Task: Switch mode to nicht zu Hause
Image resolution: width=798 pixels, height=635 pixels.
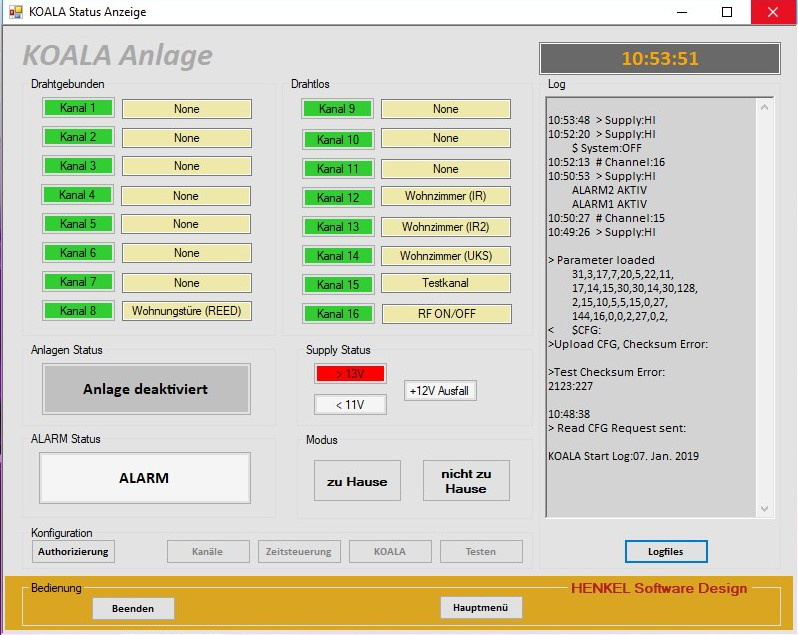Action: [x=466, y=481]
